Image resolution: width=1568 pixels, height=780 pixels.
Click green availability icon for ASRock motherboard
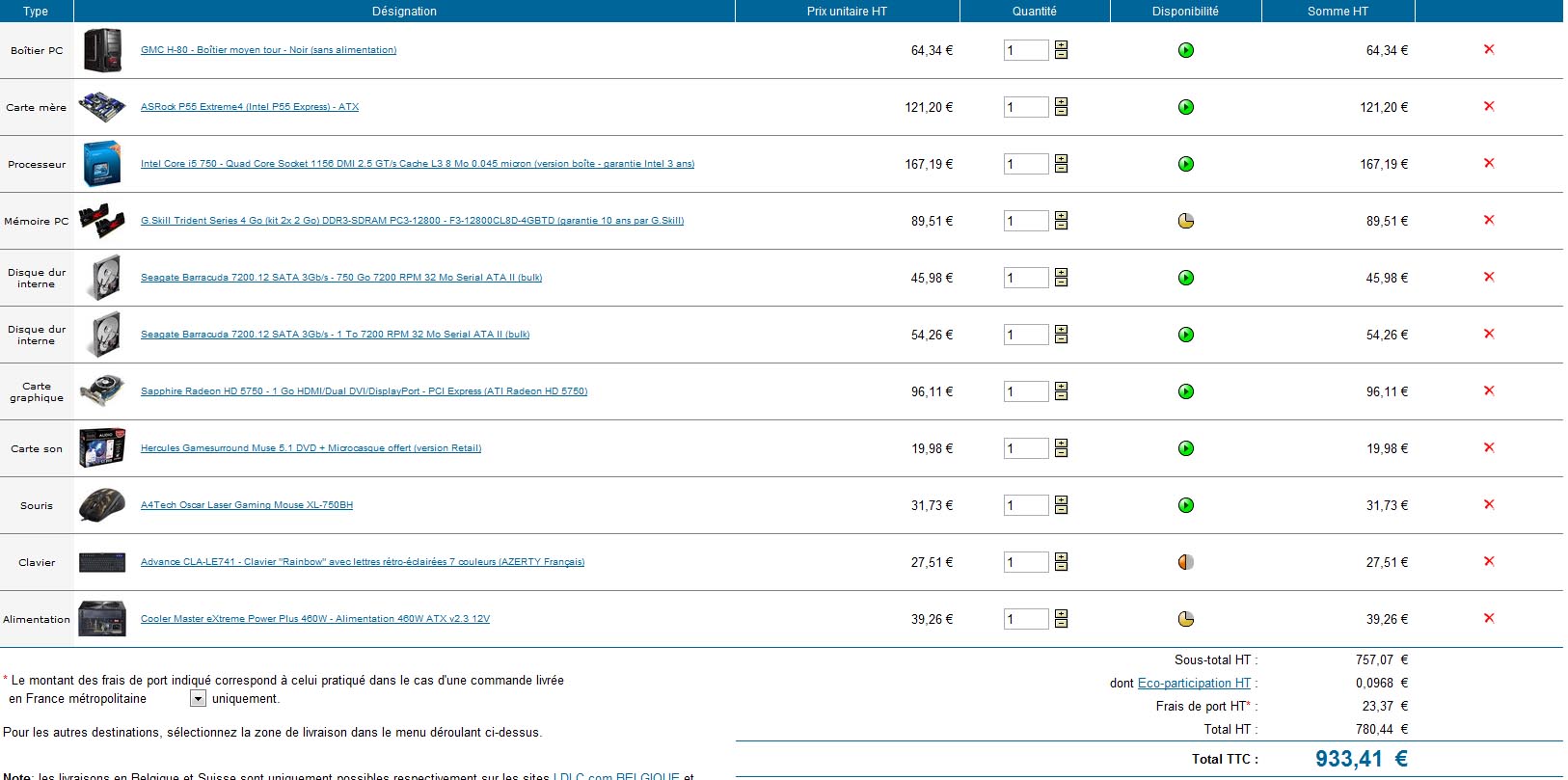(1186, 107)
